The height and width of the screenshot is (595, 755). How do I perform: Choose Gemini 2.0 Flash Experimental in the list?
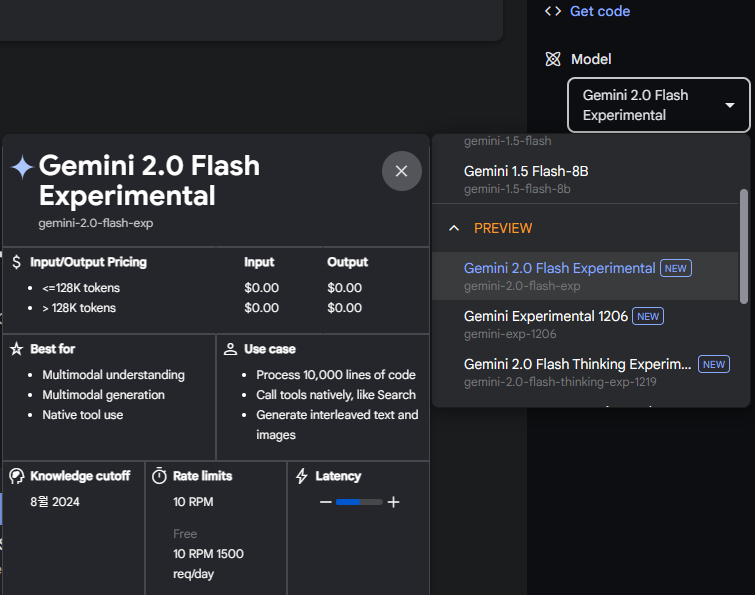pyautogui.click(x=585, y=276)
